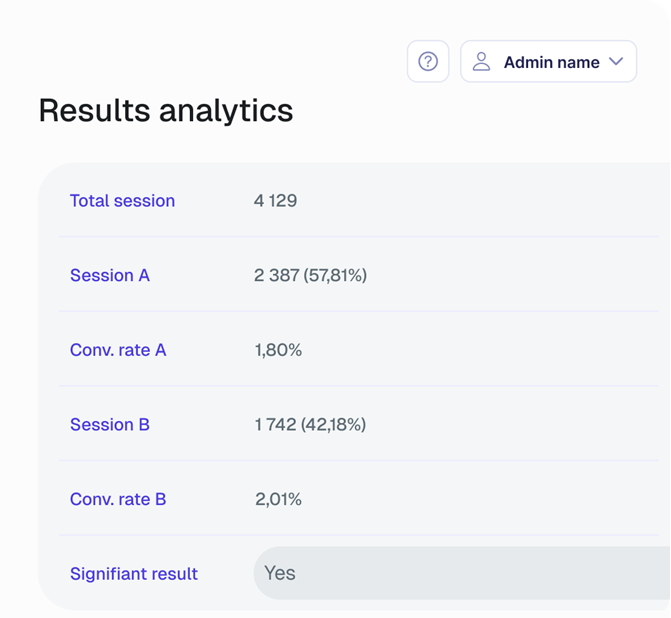
Task: Select the 1,80% conversion rate value
Action: pyautogui.click(x=278, y=350)
